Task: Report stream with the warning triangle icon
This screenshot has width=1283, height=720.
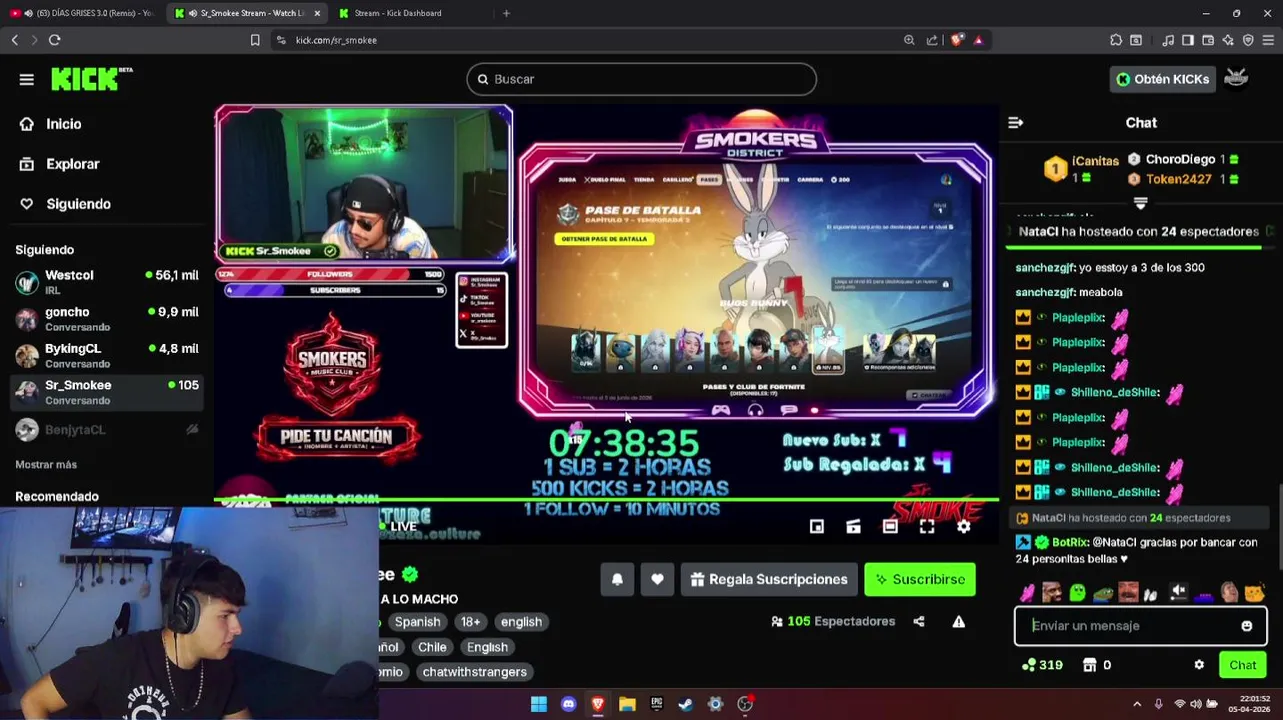Action: (x=959, y=621)
